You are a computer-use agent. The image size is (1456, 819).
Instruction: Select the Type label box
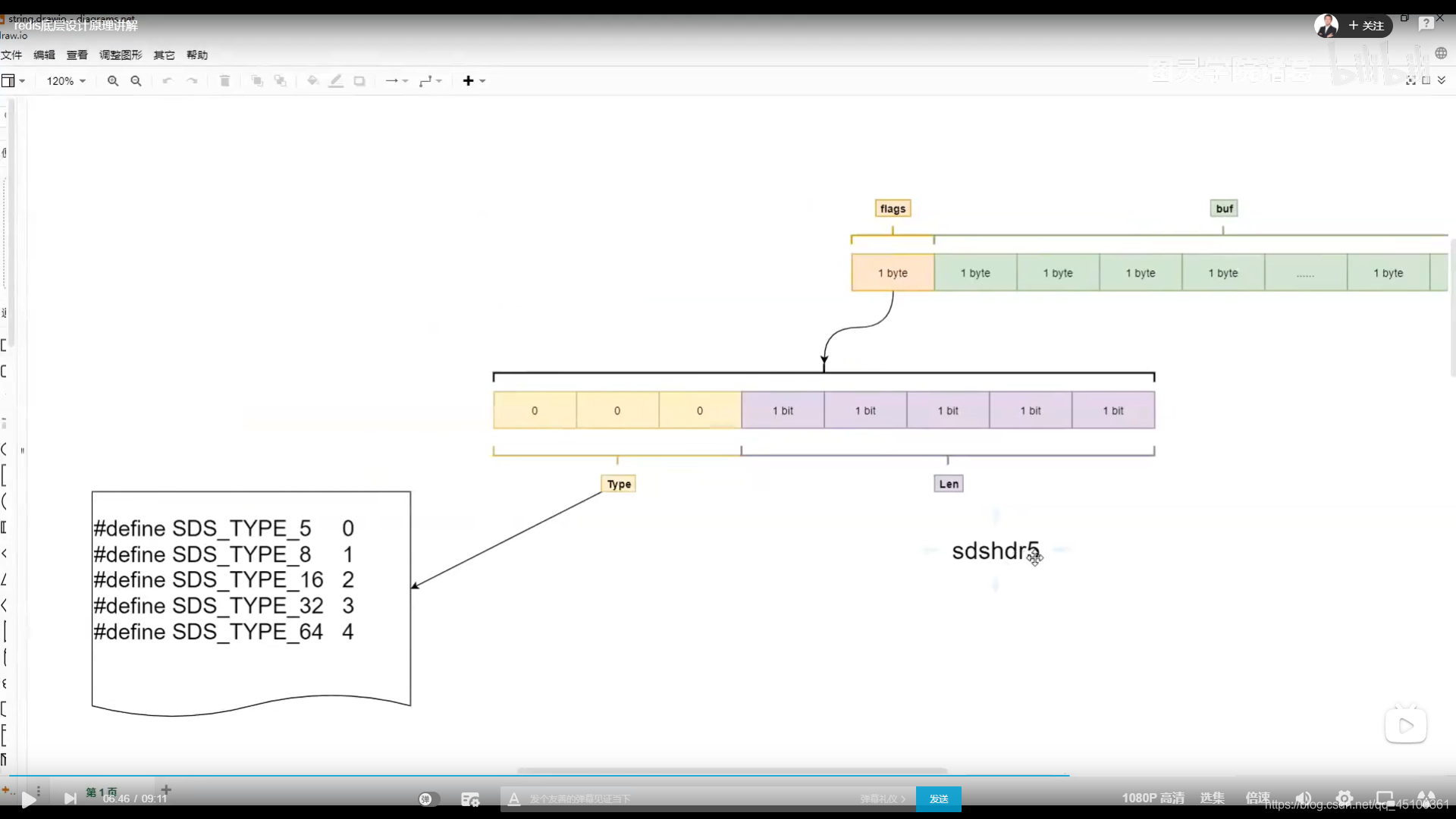[x=619, y=484]
